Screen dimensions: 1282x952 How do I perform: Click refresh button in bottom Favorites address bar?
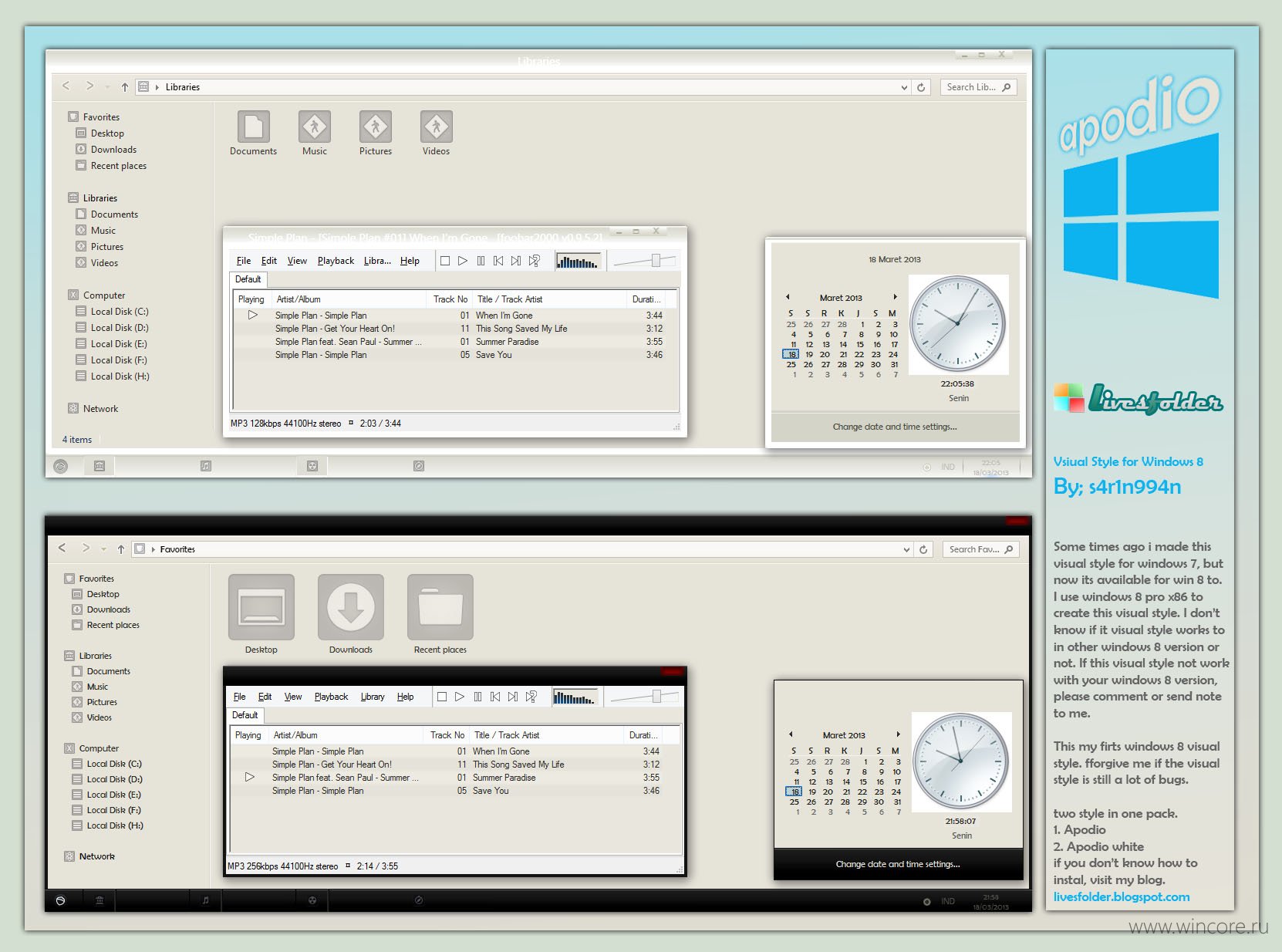(x=923, y=549)
